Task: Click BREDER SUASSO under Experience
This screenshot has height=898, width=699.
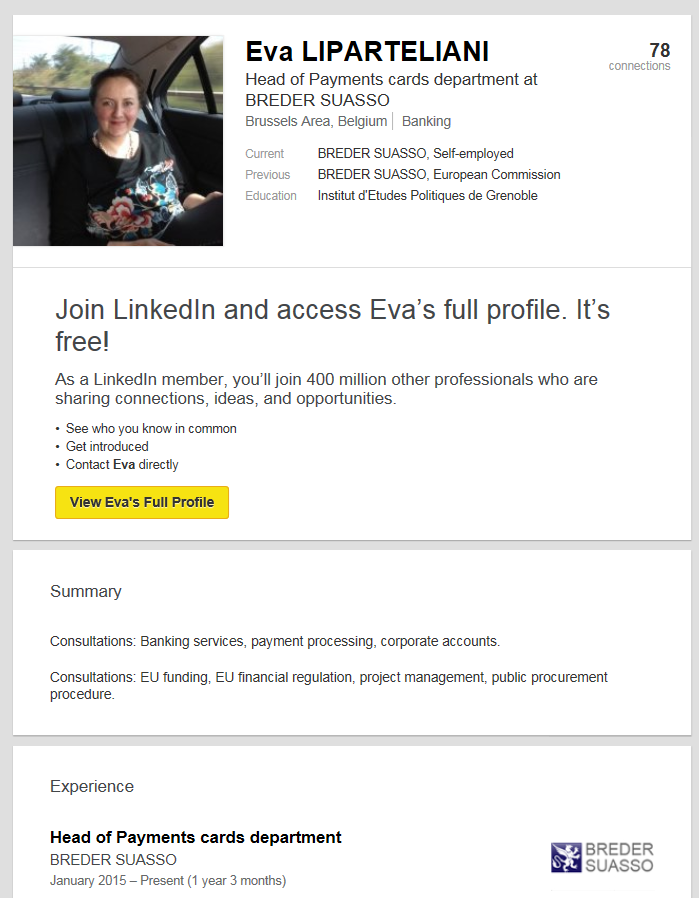Action: (113, 860)
